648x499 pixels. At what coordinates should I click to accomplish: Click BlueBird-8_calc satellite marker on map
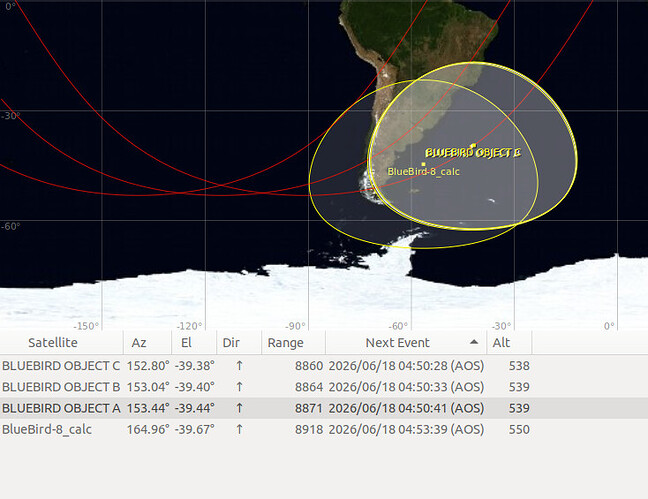point(423,164)
